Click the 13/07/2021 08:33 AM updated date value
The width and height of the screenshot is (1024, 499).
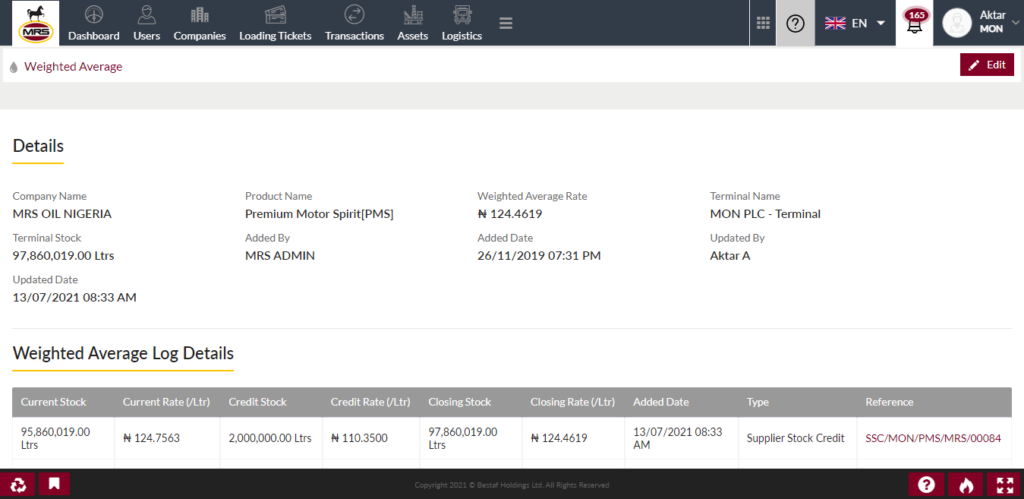tap(74, 297)
